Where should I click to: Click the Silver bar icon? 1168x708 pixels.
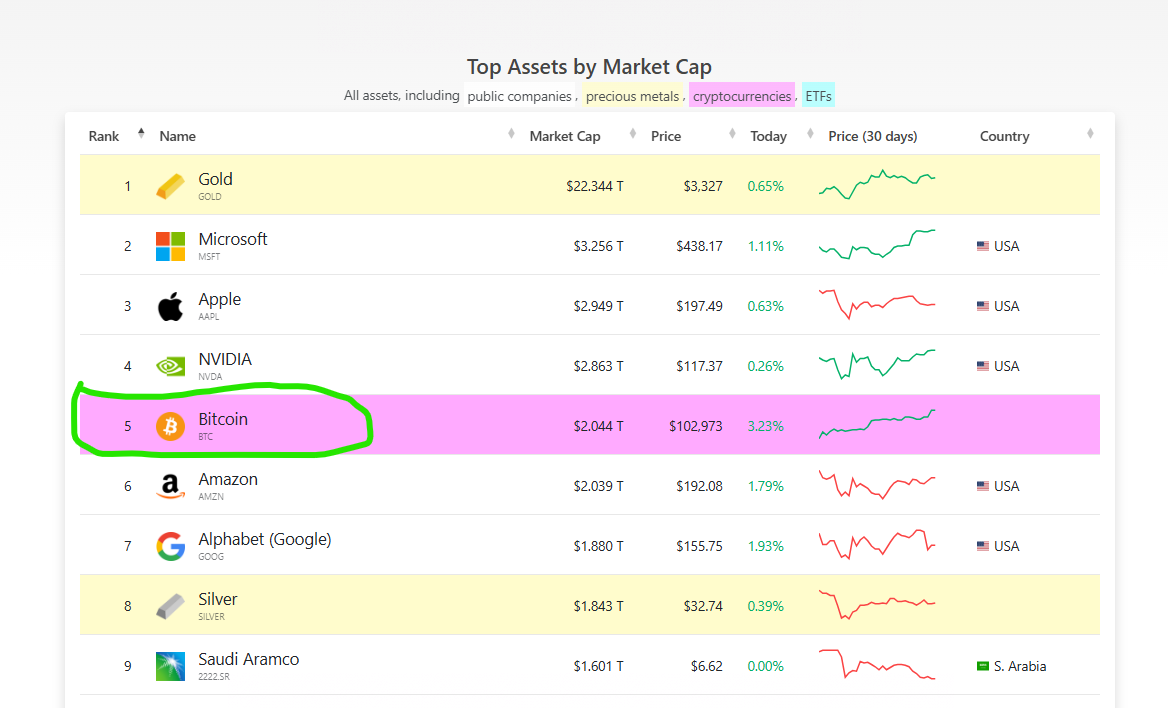[170, 606]
